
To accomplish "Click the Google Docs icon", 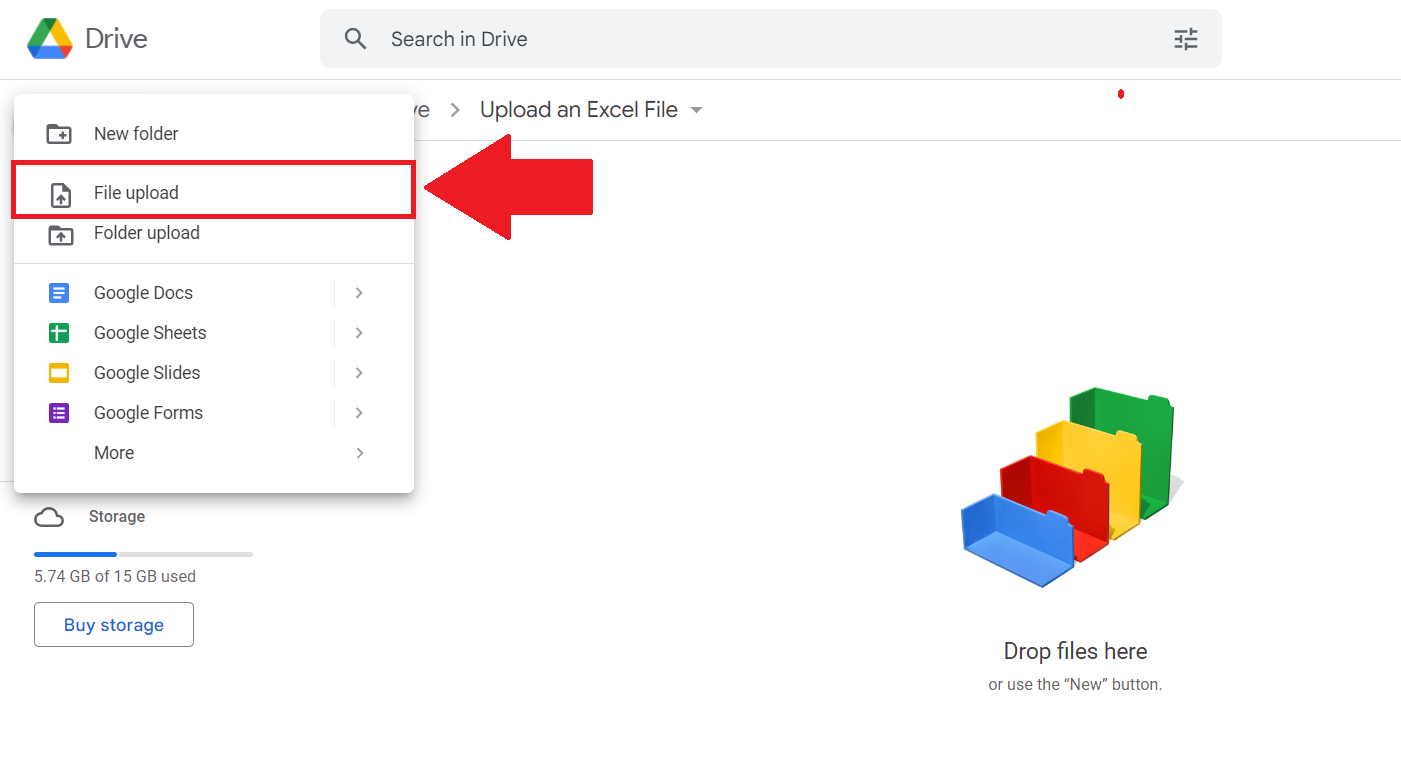I will [x=59, y=293].
